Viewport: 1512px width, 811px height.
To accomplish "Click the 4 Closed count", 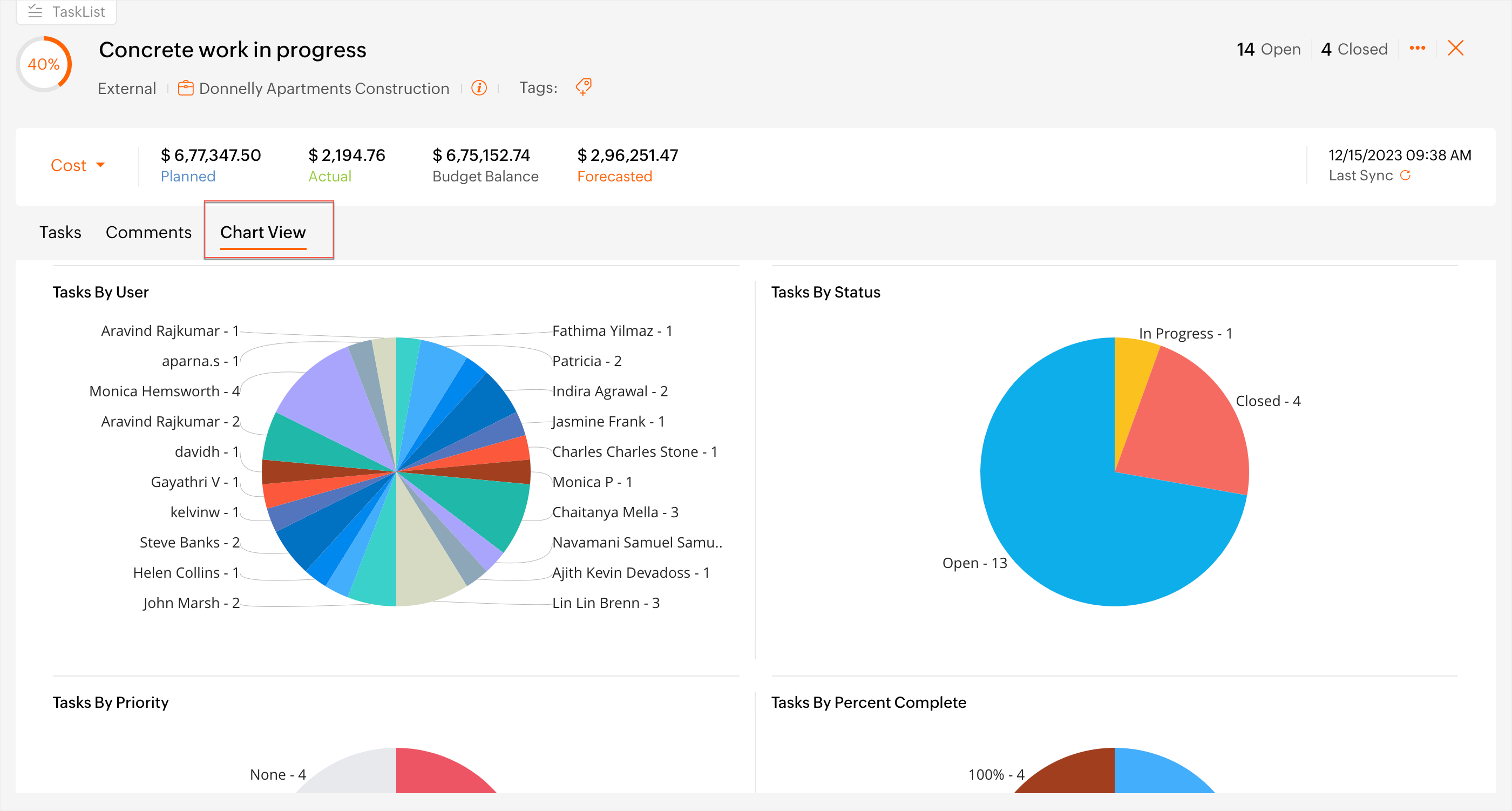I will click(x=1353, y=49).
